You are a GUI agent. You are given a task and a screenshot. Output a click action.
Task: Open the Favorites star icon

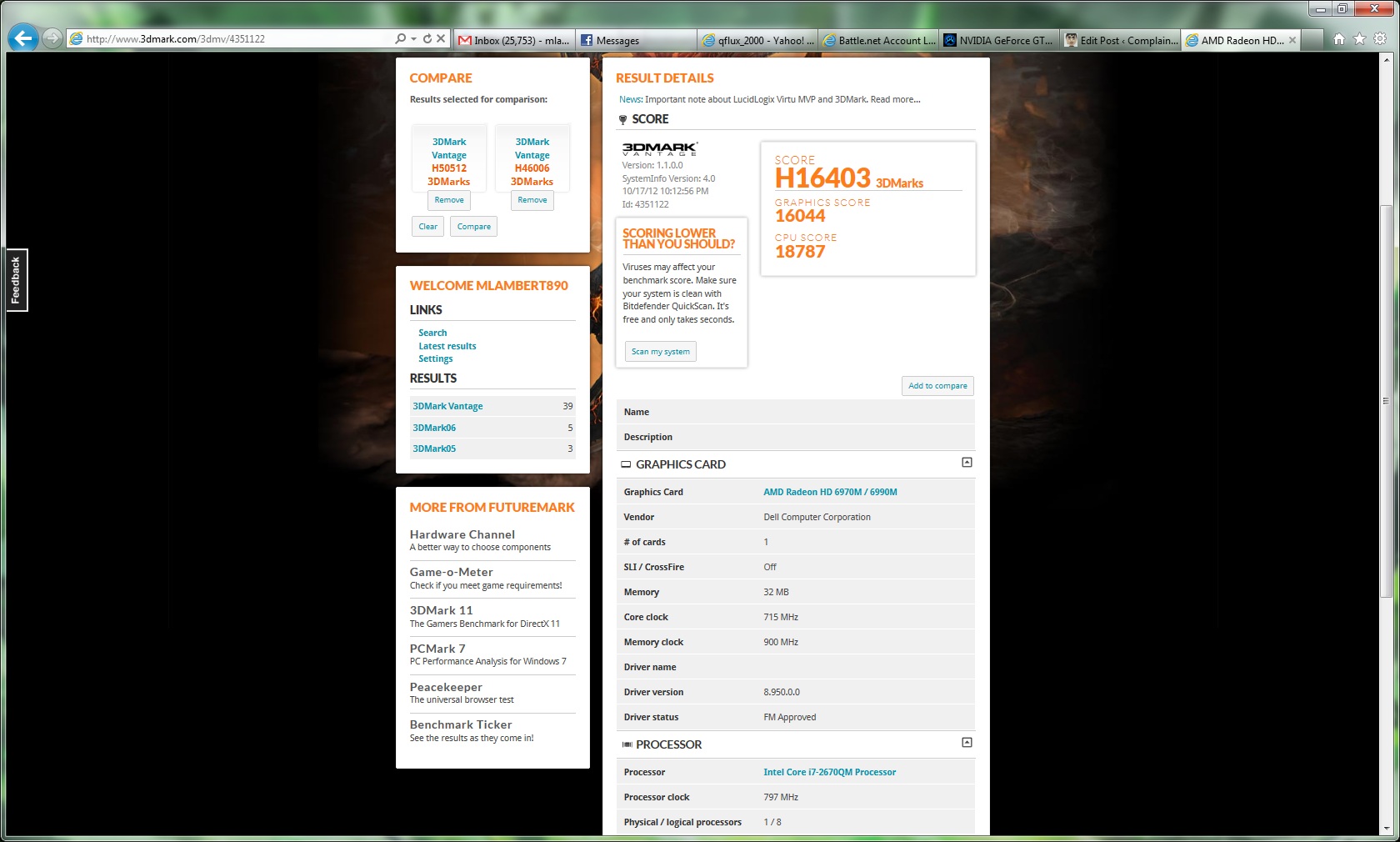1359,39
